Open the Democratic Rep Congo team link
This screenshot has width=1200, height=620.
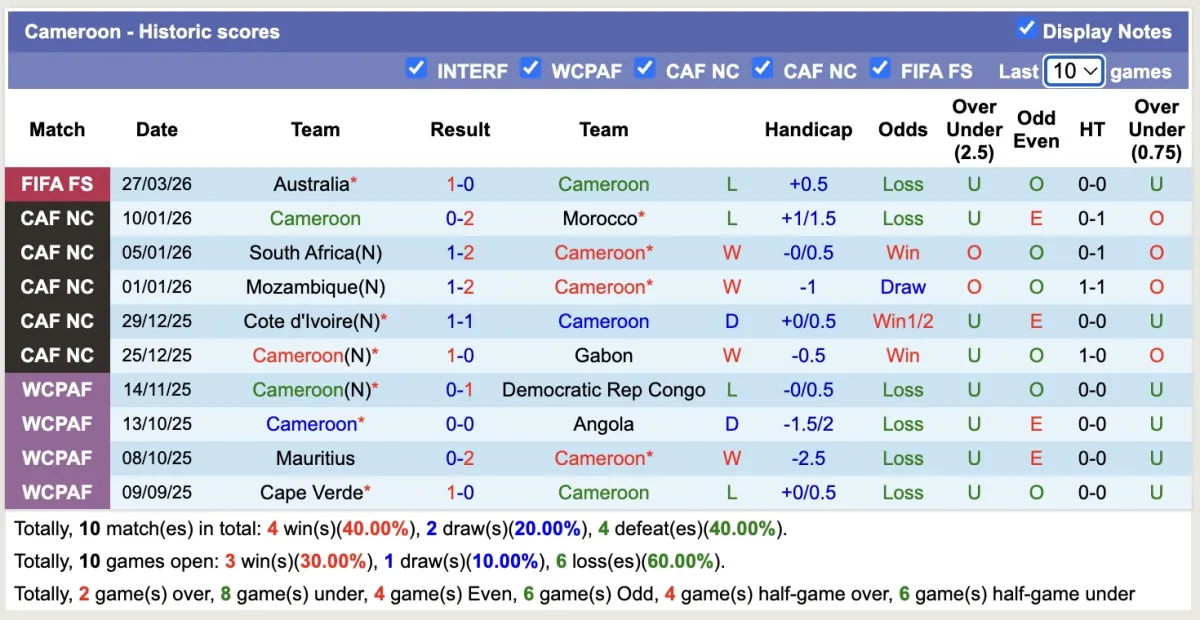click(x=603, y=390)
